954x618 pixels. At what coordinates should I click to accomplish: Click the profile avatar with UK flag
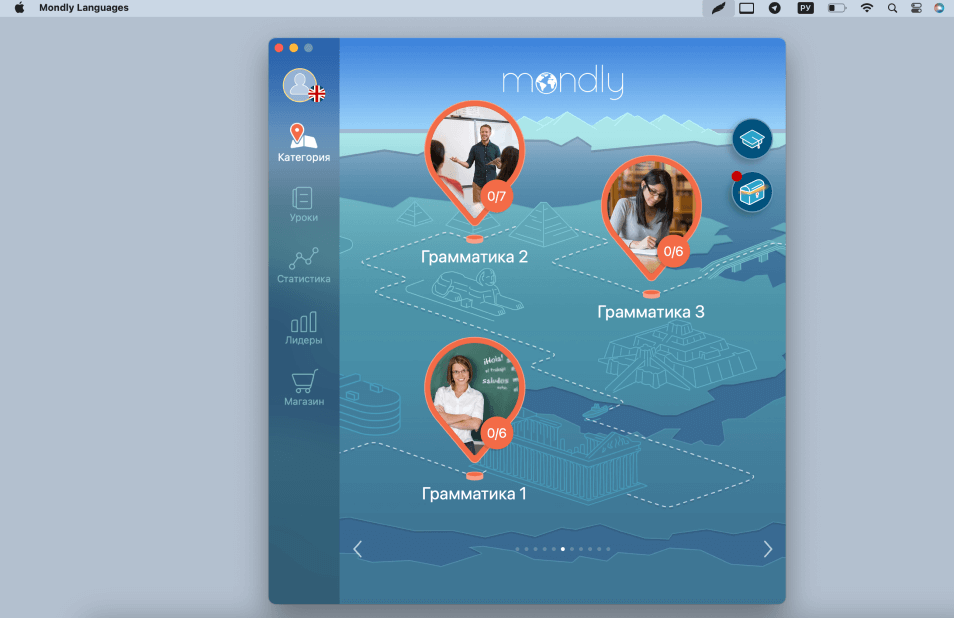coord(301,86)
